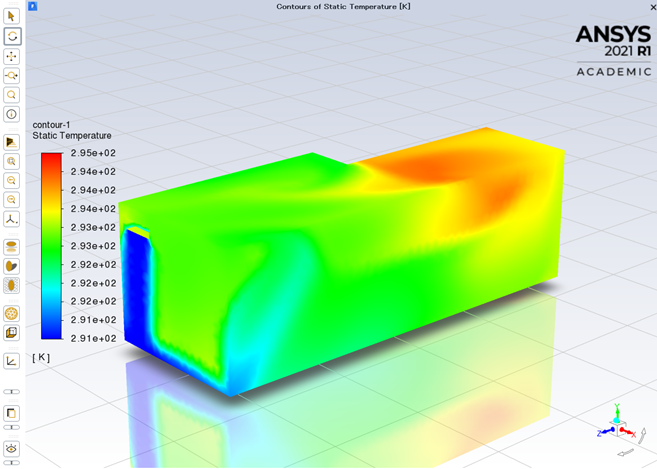Image resolution: width=657 pixels, height=469 pixels.
Task: Click the Static Temperature legend label
Action: click(72, 136)
